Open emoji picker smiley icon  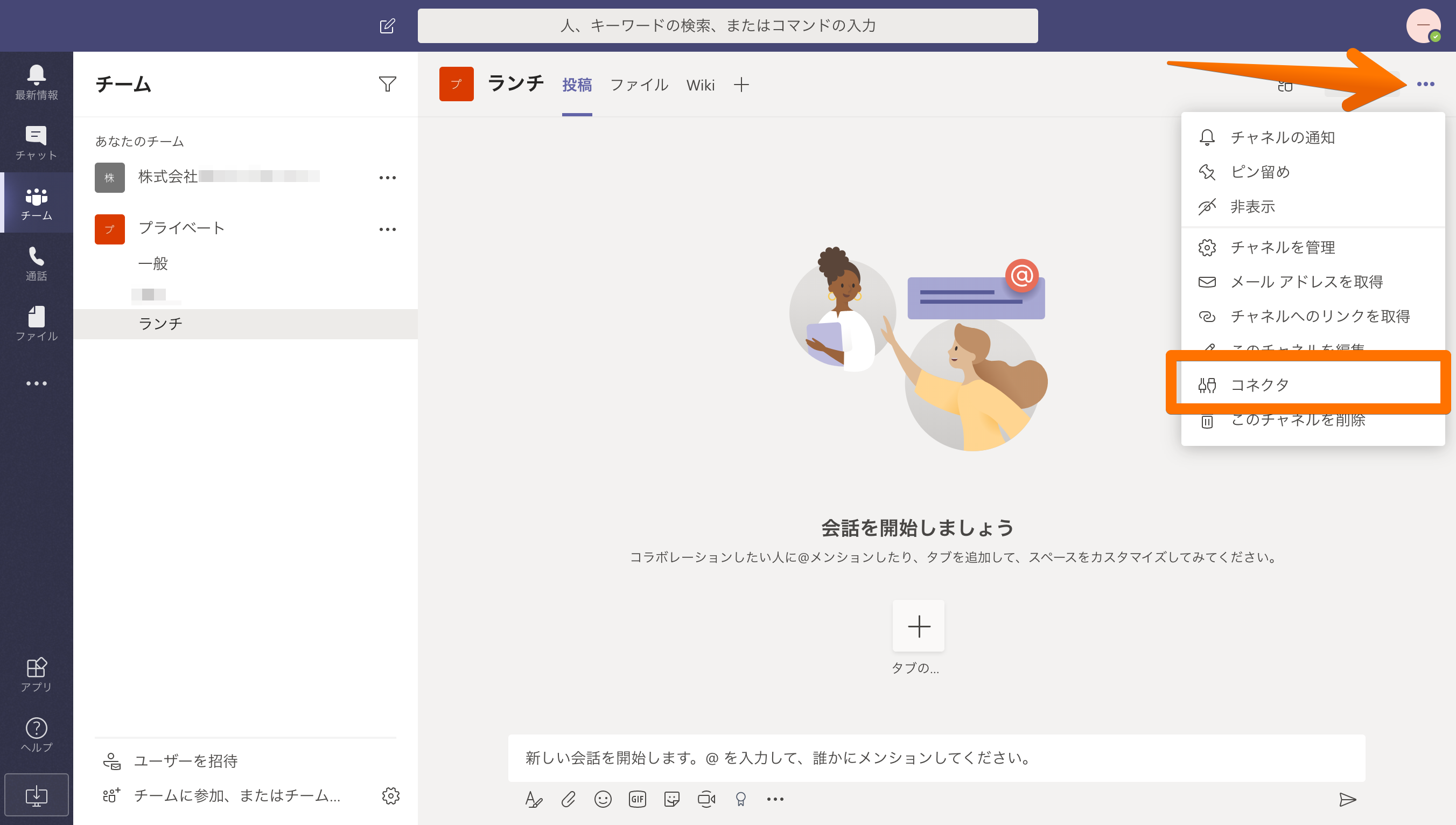(x=603, y=799)
